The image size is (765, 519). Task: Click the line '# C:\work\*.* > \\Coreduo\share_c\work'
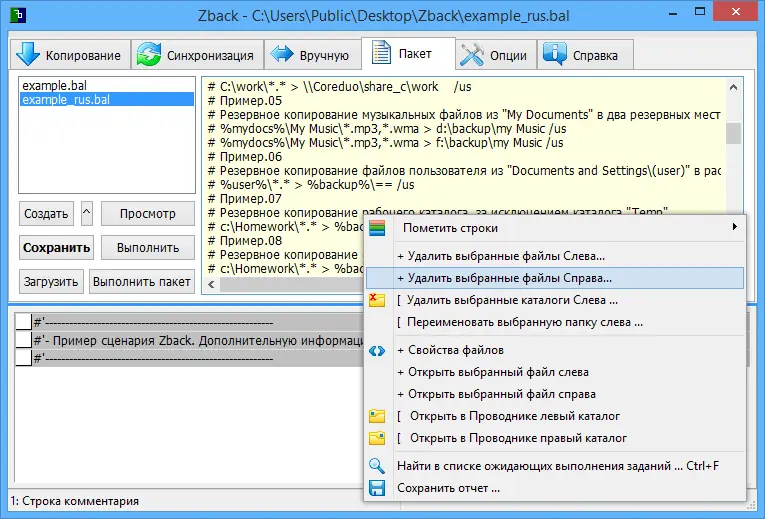(x=340, y=87)
